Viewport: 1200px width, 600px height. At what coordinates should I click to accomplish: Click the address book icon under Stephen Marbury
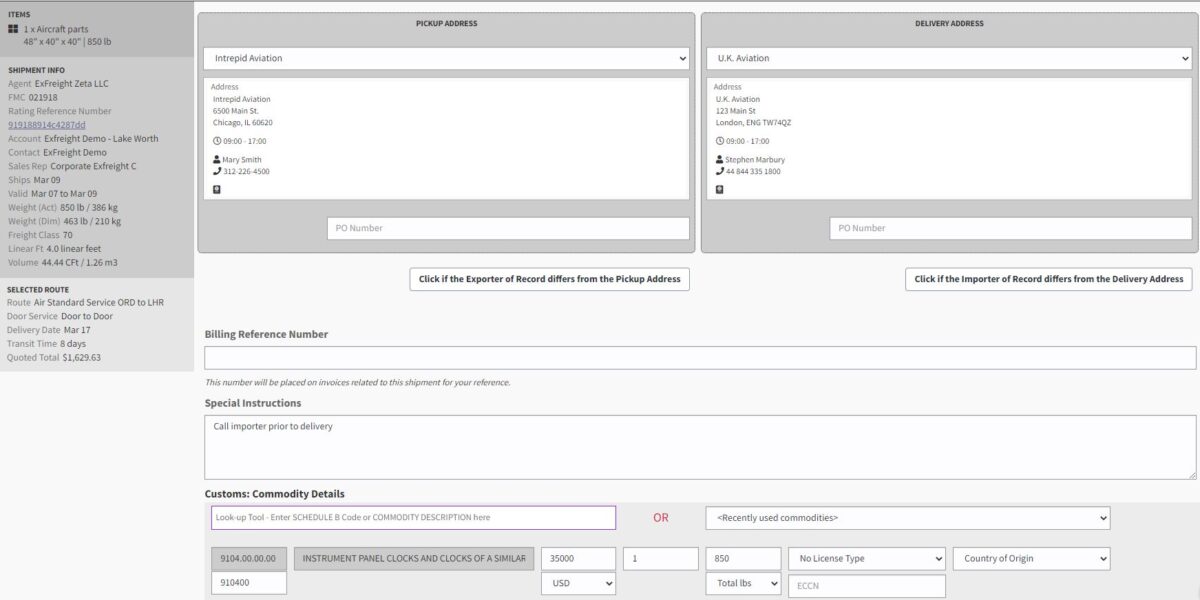pos(720,189)
